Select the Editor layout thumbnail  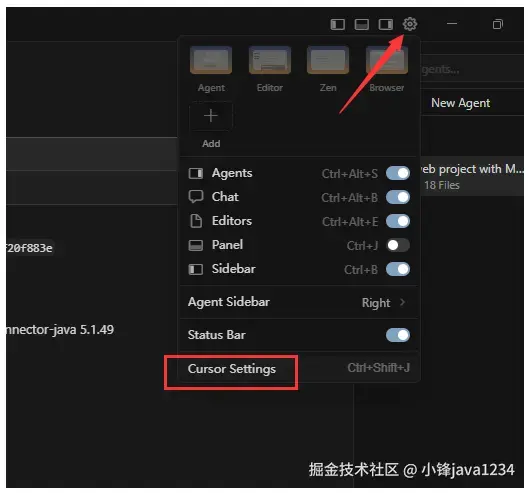pos(270,60)
